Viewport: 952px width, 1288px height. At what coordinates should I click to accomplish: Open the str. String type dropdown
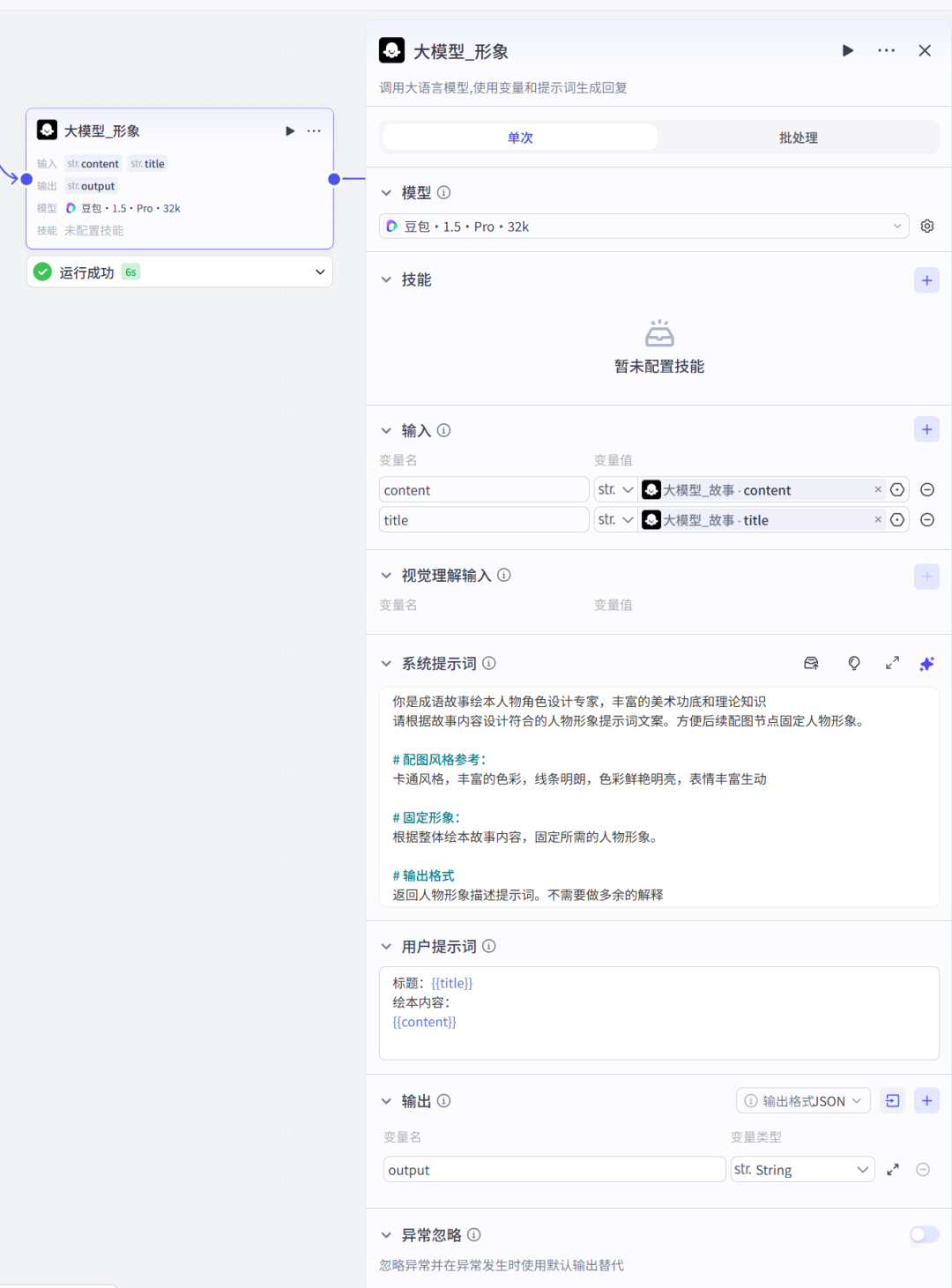(803, 1170)
